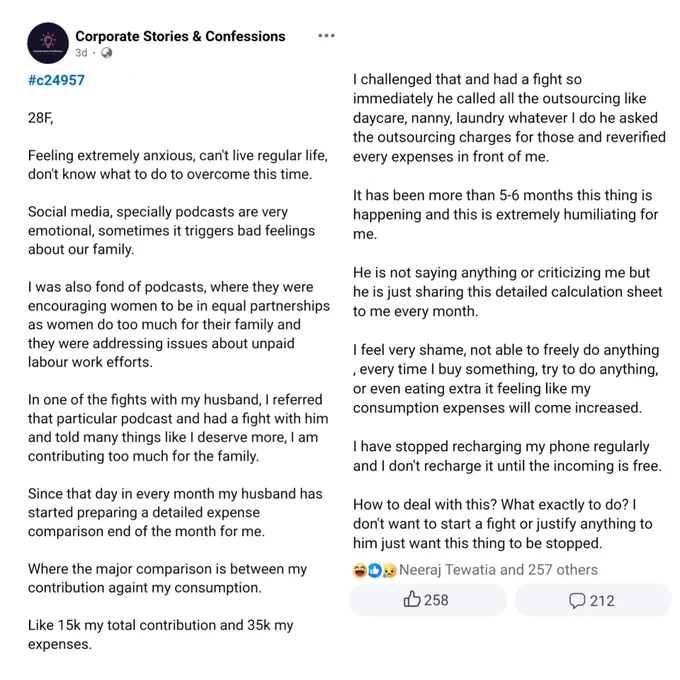Click the paragraph beginning 'I challenged that'
Viewport: 680px width, 680px height.
509,118
